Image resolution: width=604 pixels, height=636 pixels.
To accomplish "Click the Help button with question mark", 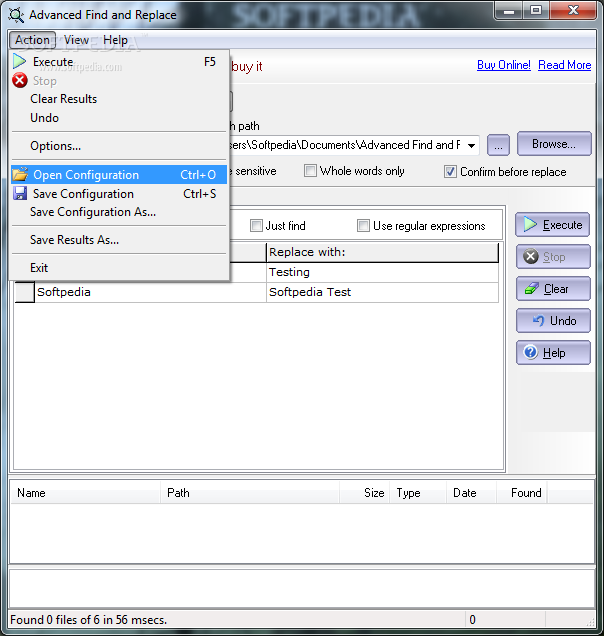I will pyautogui.click(x=553, y=353).
